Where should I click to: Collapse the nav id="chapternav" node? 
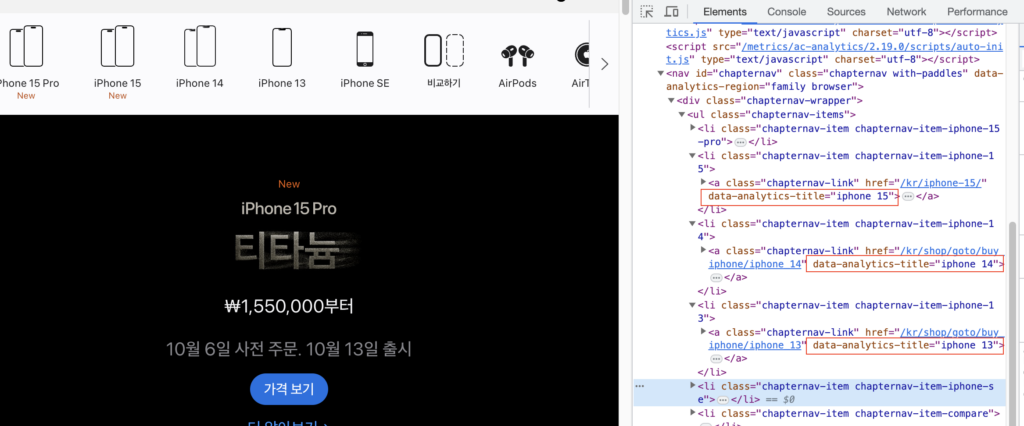tap(660, 73)
